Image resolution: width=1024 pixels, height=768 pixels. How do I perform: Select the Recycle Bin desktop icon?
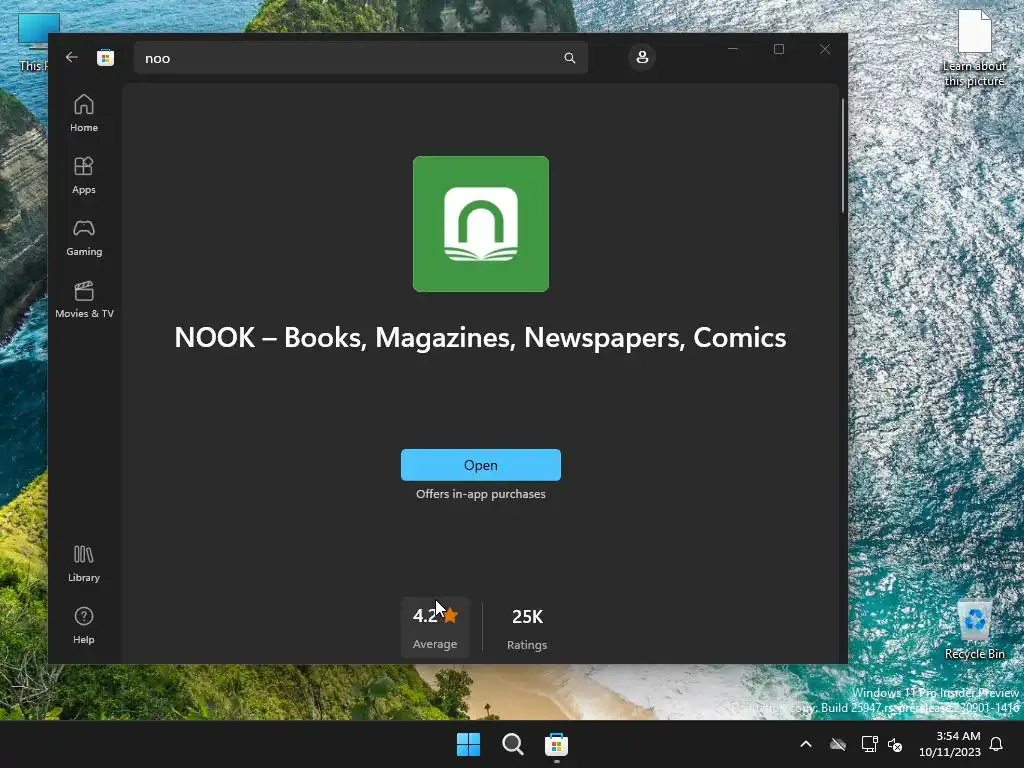coord(974,630)
